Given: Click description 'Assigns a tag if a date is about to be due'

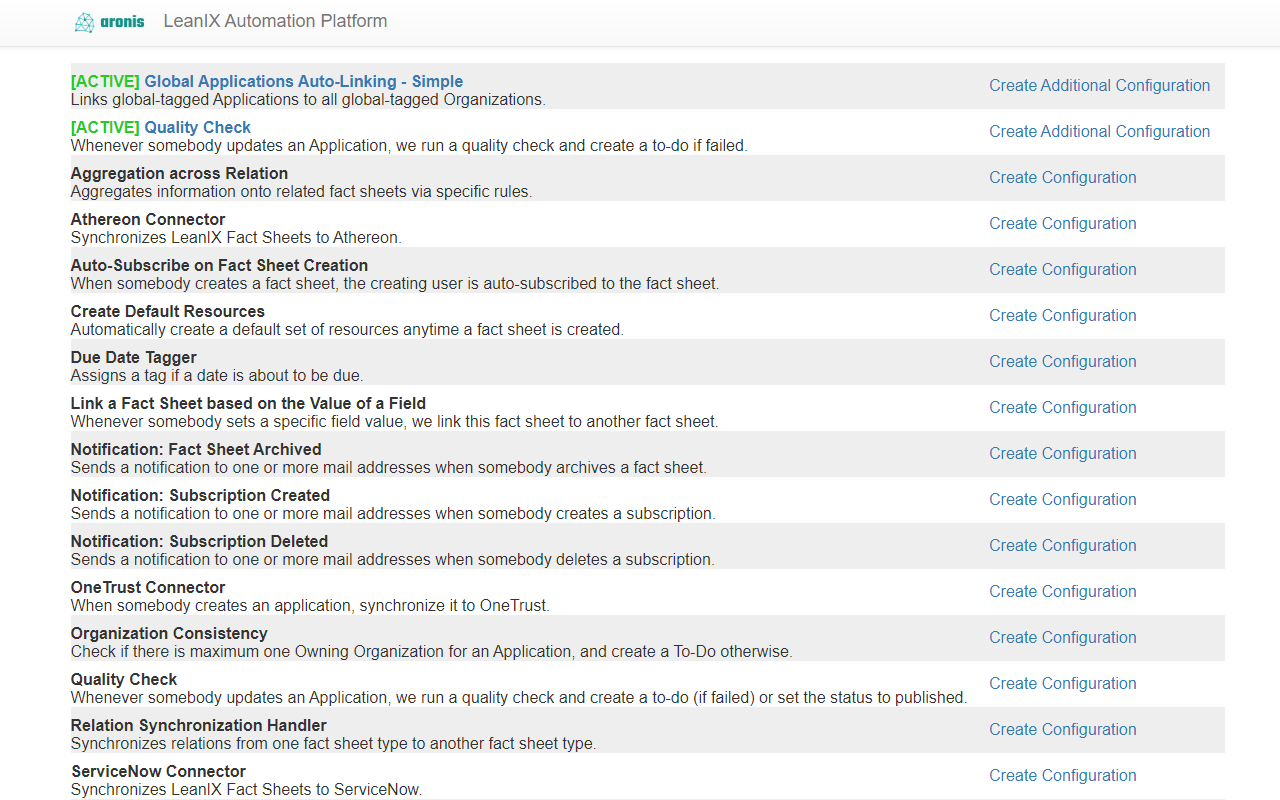Looking at the screenshot, I should tap(217, 376).
